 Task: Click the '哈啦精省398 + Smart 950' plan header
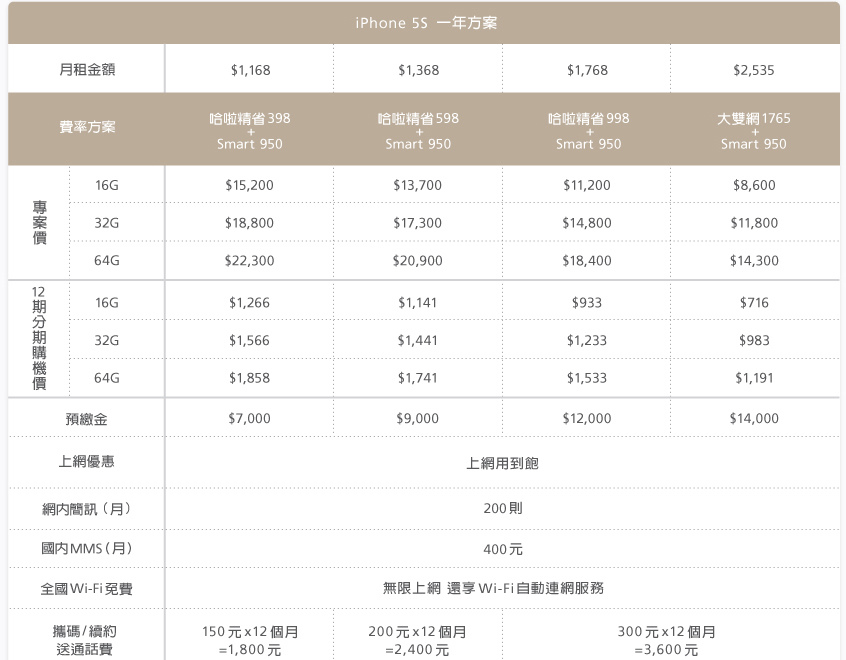tap(250, 131)
